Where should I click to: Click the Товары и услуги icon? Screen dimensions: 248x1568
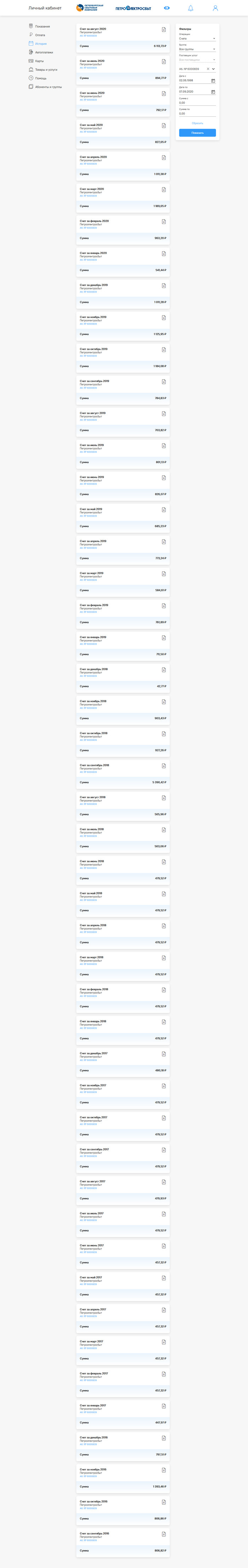[31, 69]
